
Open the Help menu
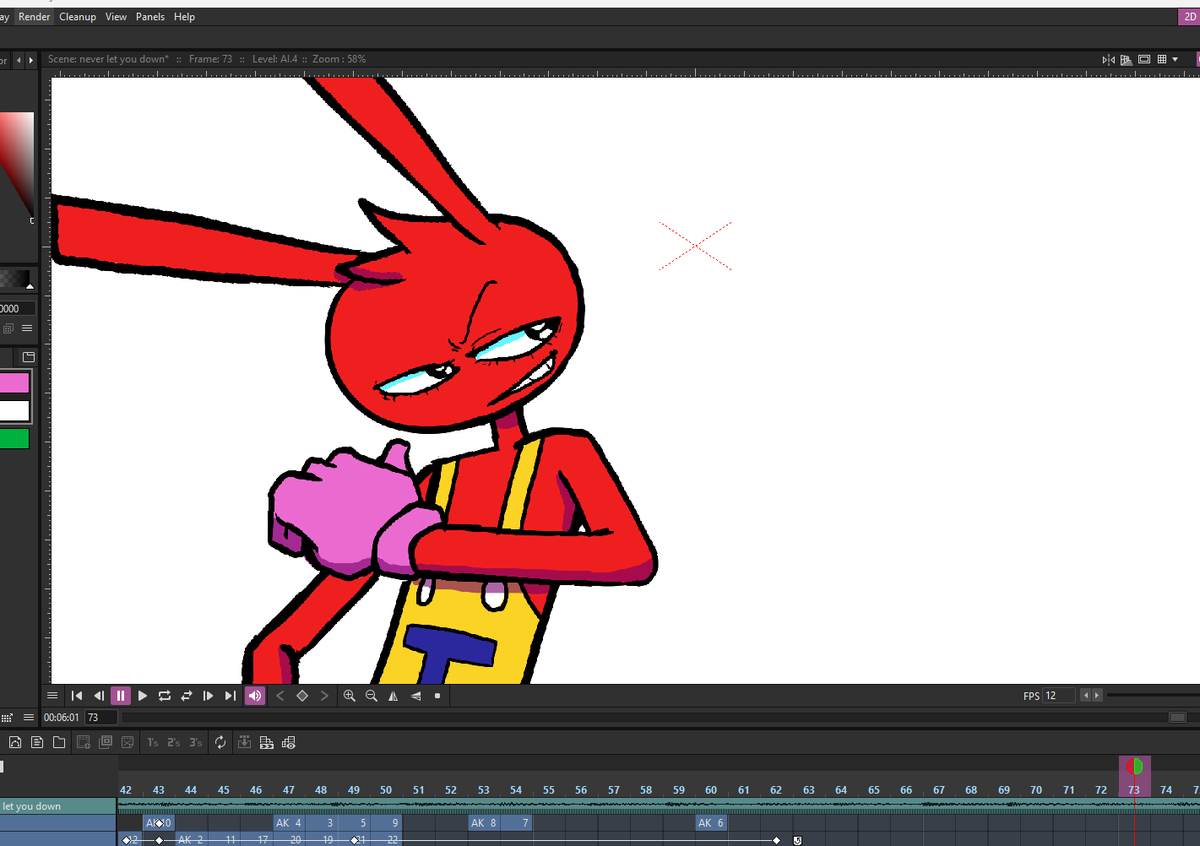tap(184, 17)
